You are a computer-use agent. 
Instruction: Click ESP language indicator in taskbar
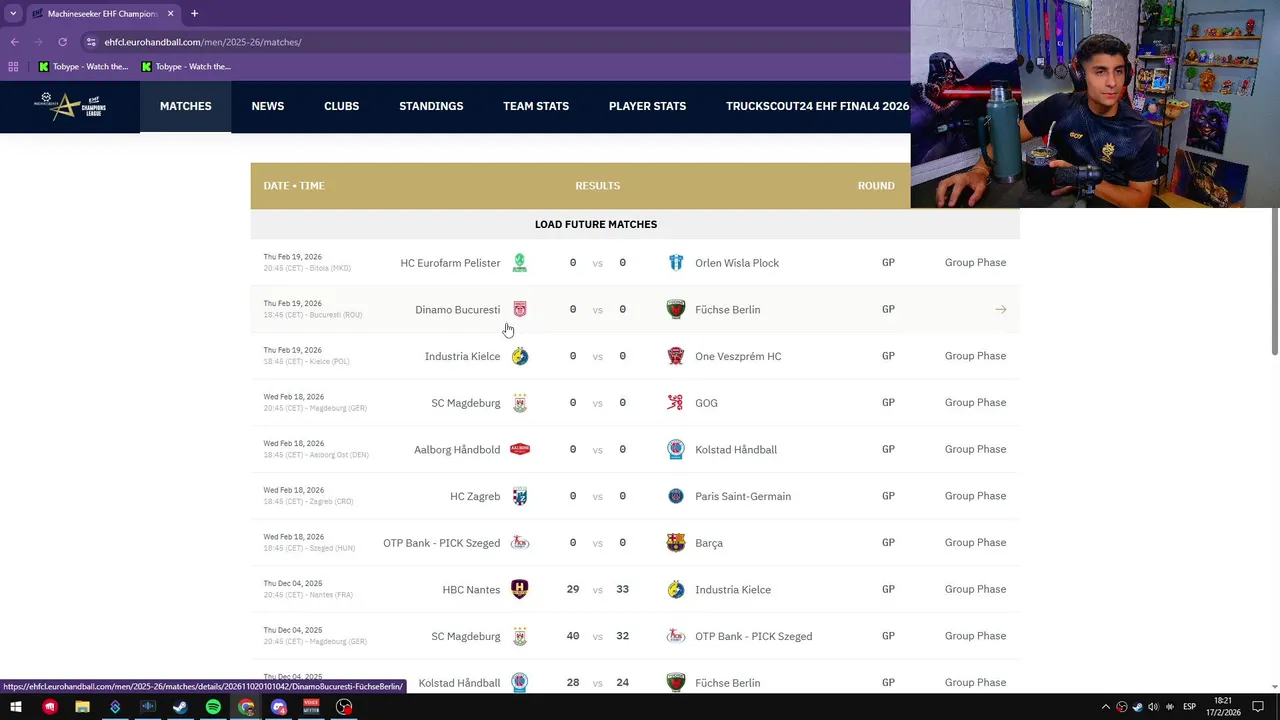1190,707
